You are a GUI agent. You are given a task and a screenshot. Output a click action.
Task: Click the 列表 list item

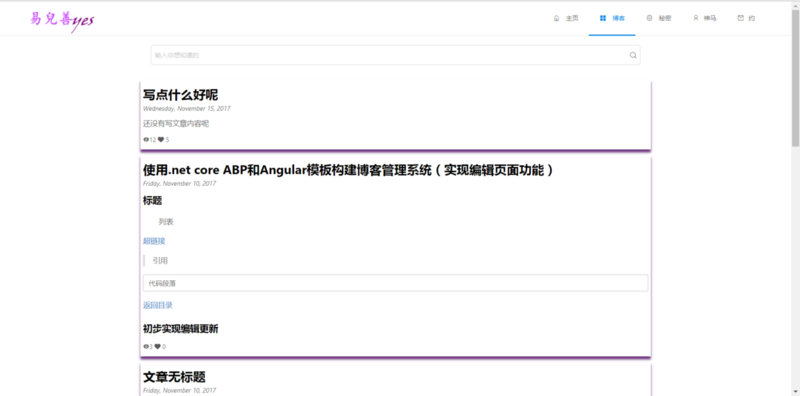[166, 222]
